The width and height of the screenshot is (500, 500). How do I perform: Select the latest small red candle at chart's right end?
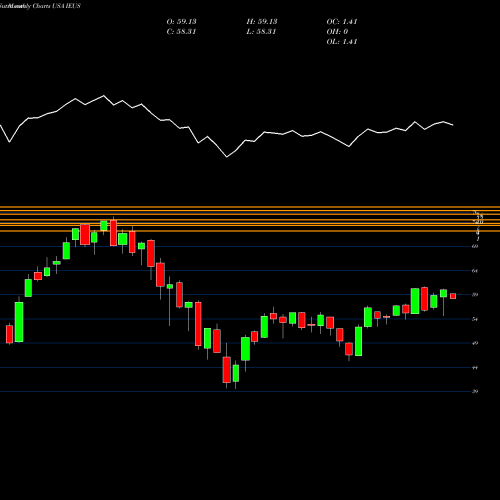pos(453,296)
